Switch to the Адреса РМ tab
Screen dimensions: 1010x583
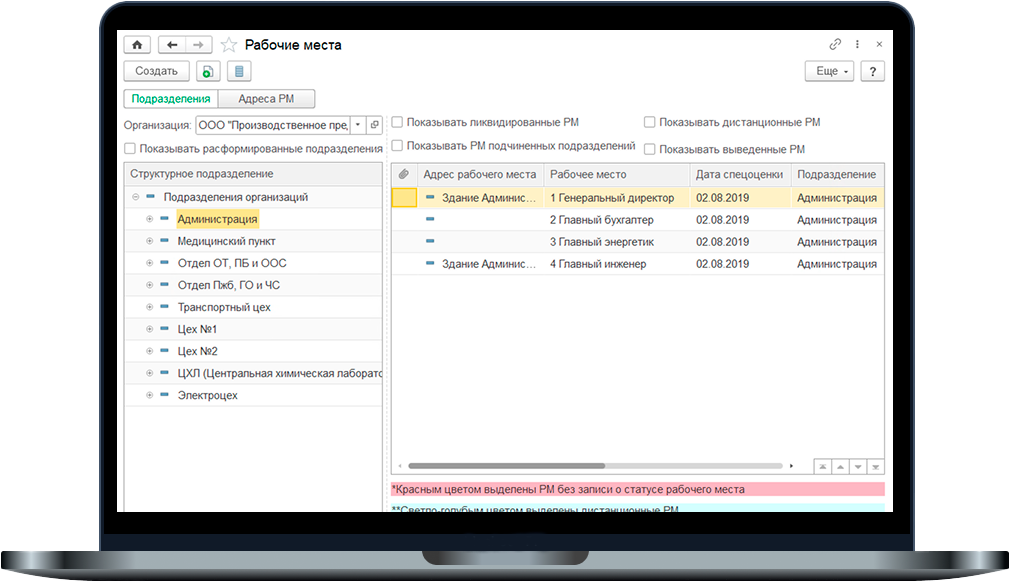(x=266, y=99)
